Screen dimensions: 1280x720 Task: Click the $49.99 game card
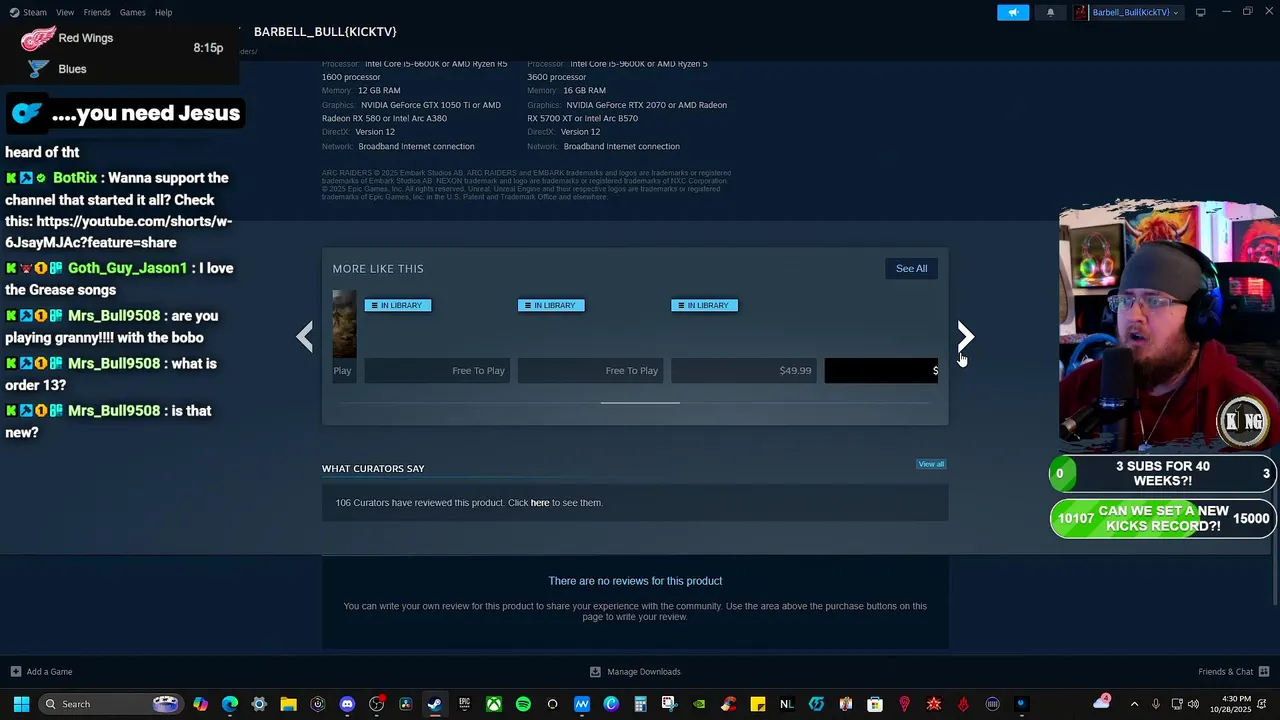point(744,337)
